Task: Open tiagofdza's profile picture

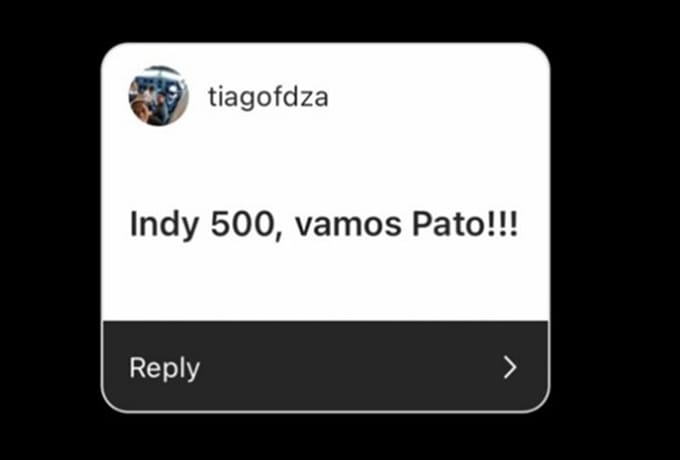Action: [159, 96]
